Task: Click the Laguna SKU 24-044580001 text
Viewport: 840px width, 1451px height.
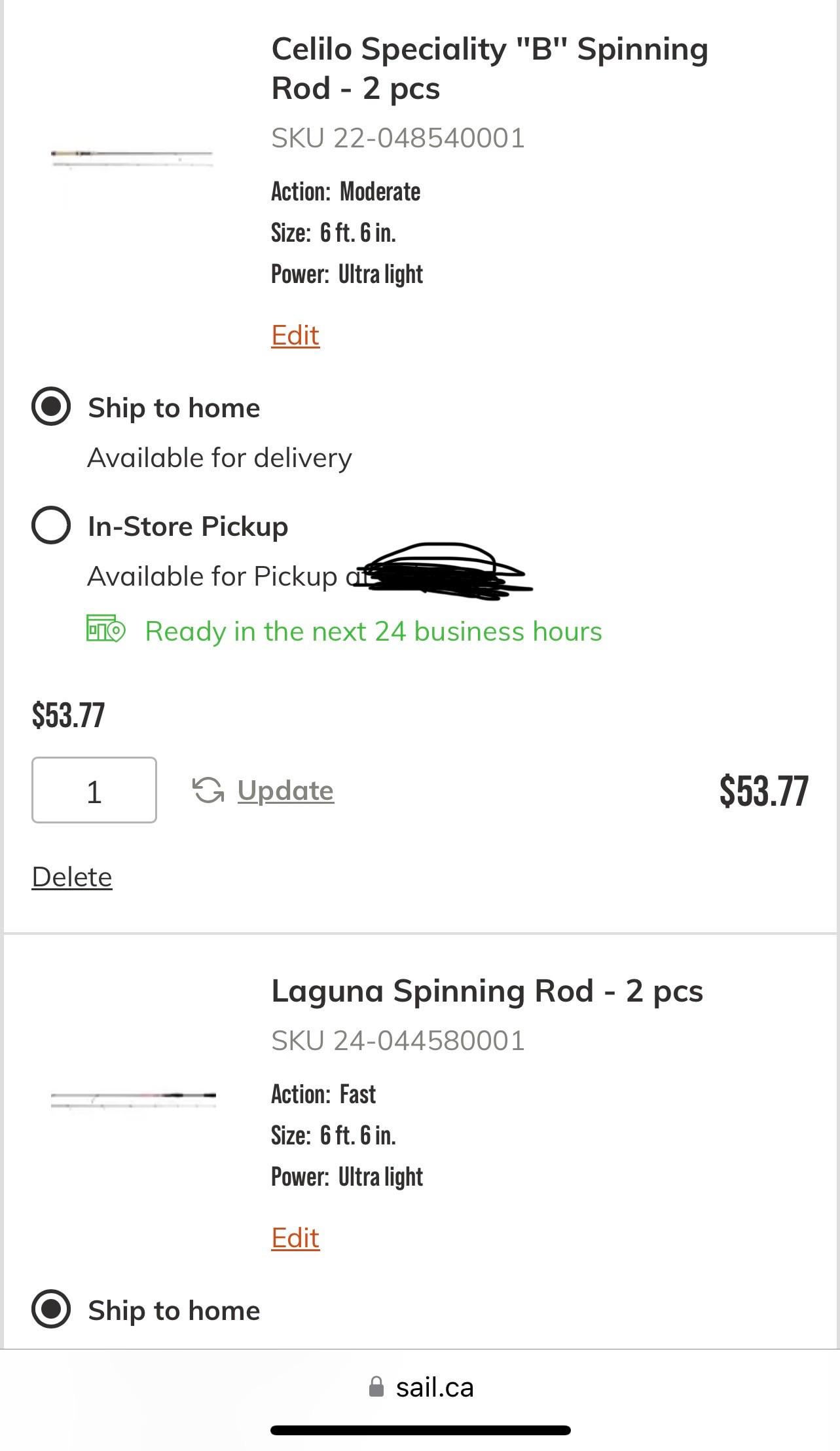Action: [x=398, y=1040]
